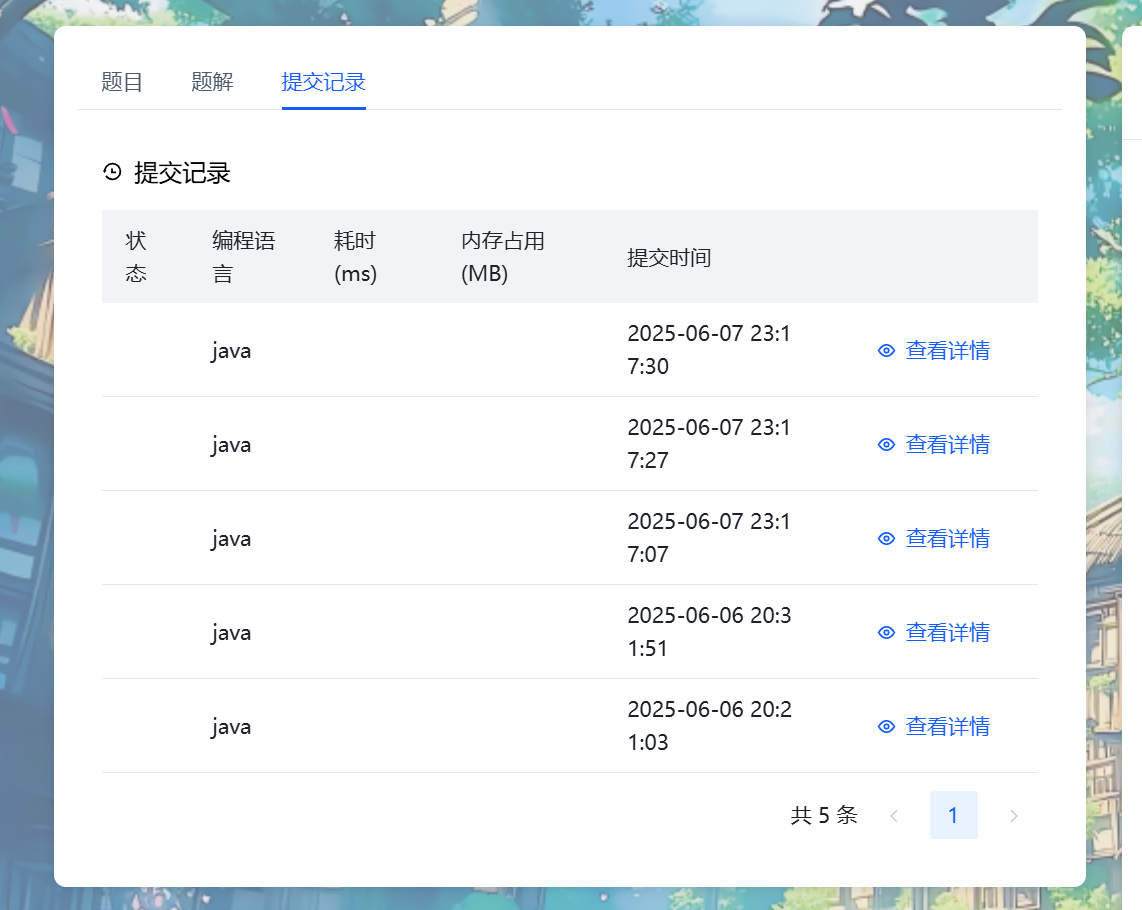The width and height of the screenshot is (1142, 910).
Task: Click the eye icon in the first submission row
Action: coord(886,350)
